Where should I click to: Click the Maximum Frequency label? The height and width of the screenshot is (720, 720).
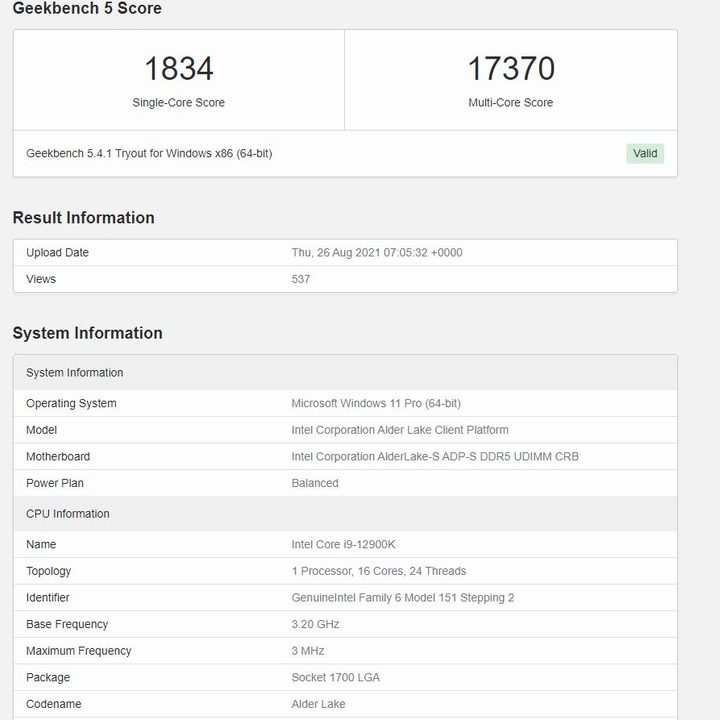(79, 651)
